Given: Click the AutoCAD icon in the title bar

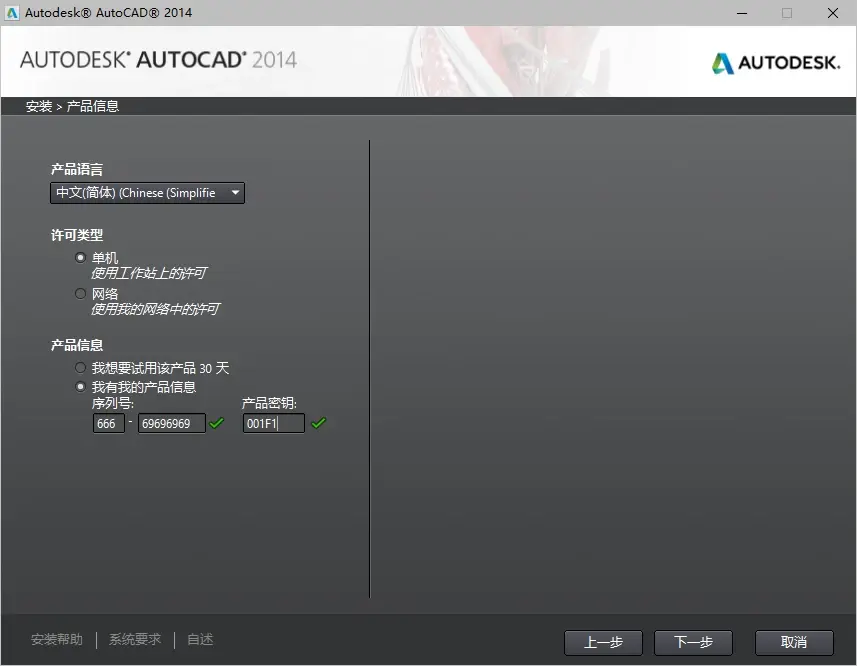Looking at the screenshot, I should click(x=11, y=13).
